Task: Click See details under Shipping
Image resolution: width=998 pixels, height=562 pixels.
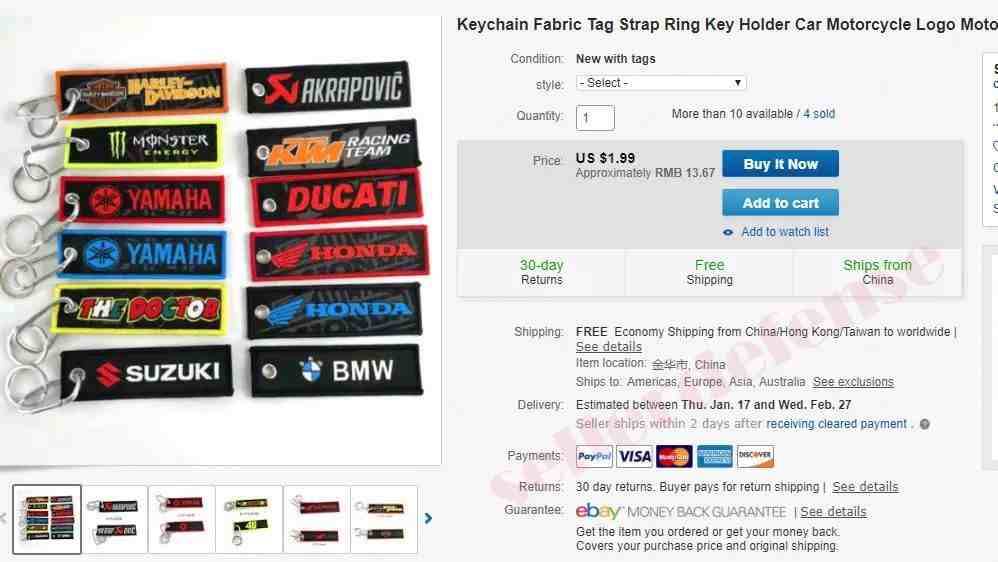Action: pos(608,347)
